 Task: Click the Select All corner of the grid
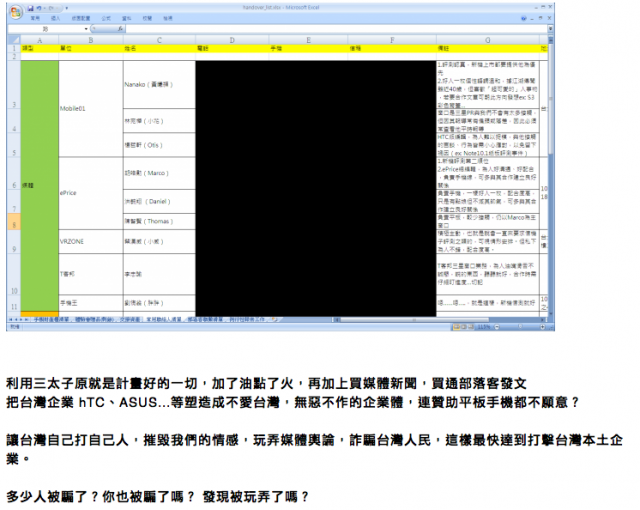coord(13,40)
